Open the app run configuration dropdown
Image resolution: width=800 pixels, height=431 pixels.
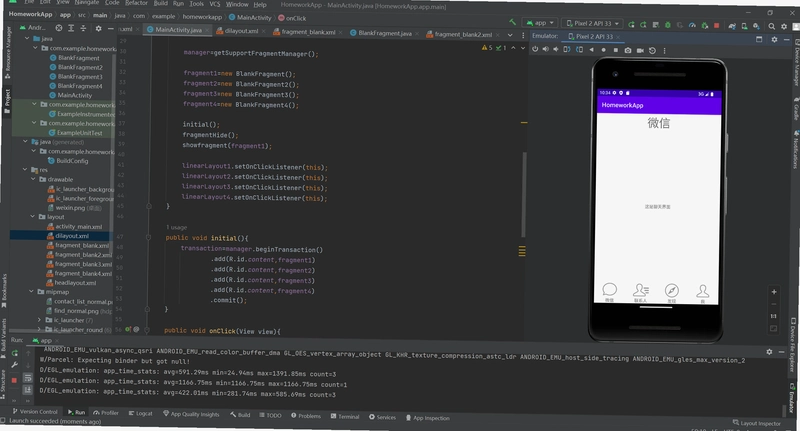(540, 23)
